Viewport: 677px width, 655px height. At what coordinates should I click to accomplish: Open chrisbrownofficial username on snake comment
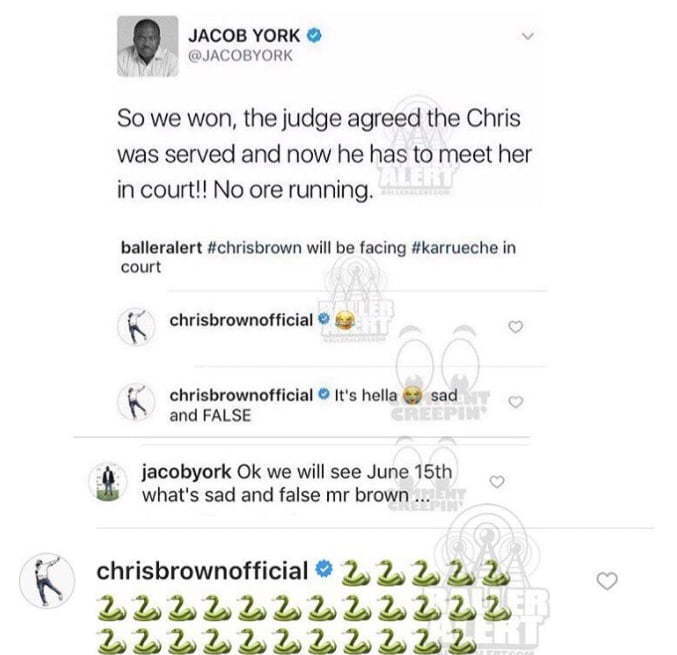(202, 571)
